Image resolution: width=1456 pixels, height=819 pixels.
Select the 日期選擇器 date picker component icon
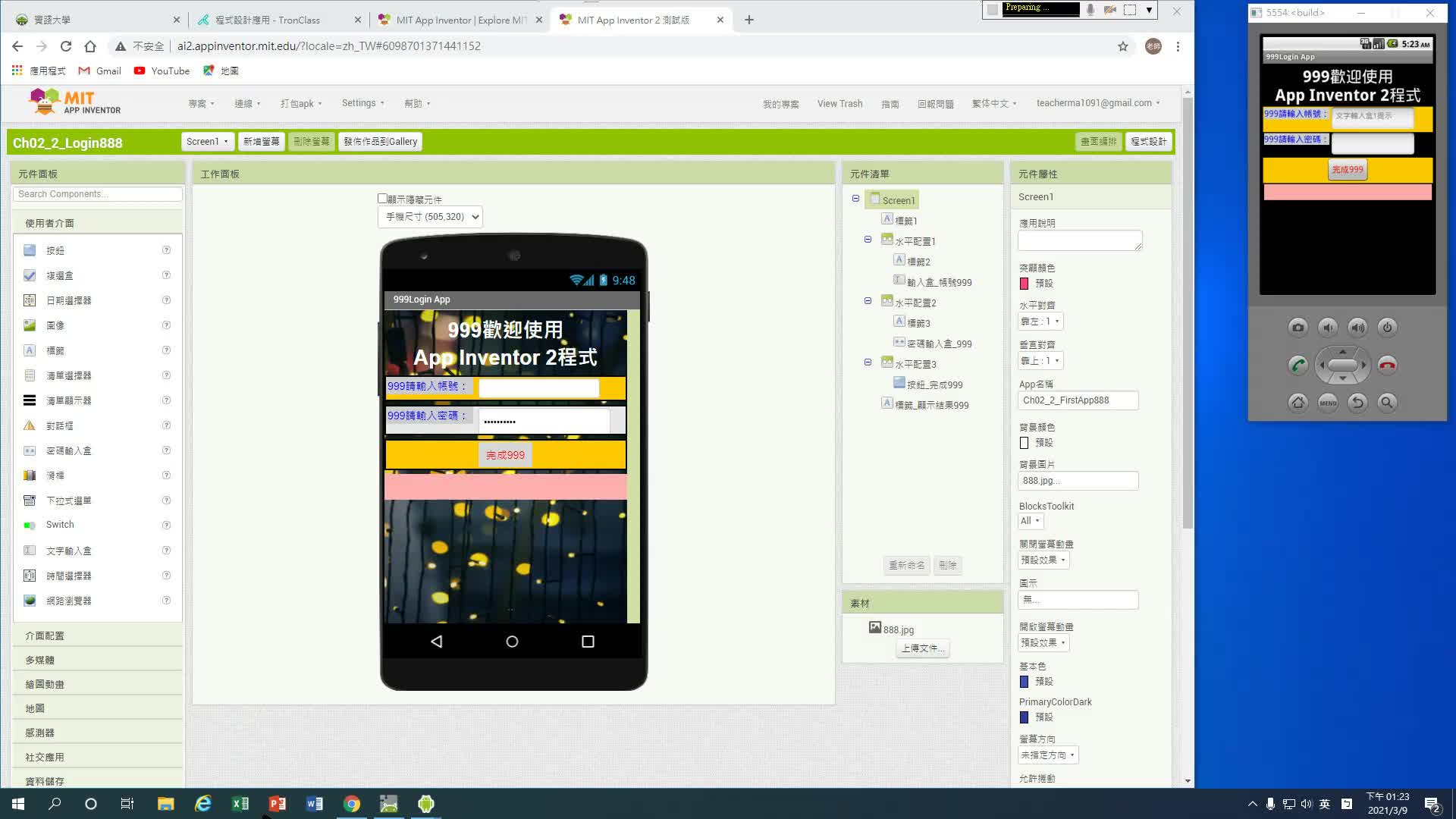30,300
